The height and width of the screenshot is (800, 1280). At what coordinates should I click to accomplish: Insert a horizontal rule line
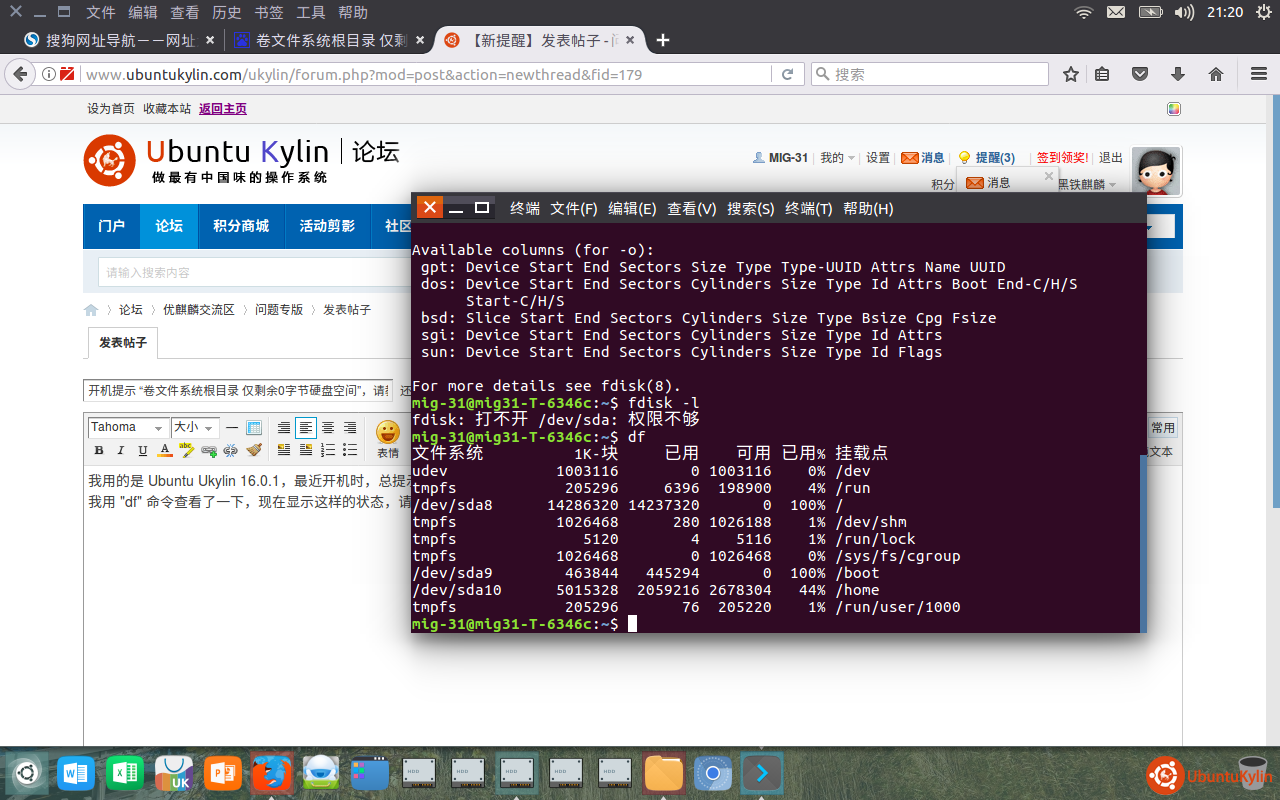[232, 428]
